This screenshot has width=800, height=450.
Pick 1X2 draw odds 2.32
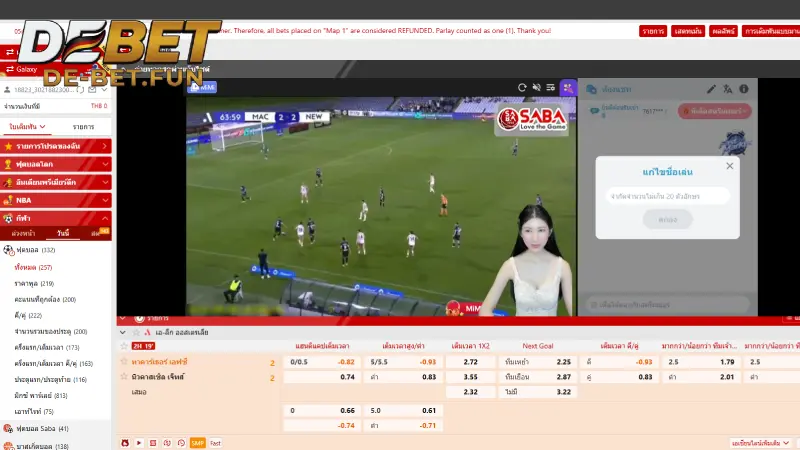pos(470,392)
